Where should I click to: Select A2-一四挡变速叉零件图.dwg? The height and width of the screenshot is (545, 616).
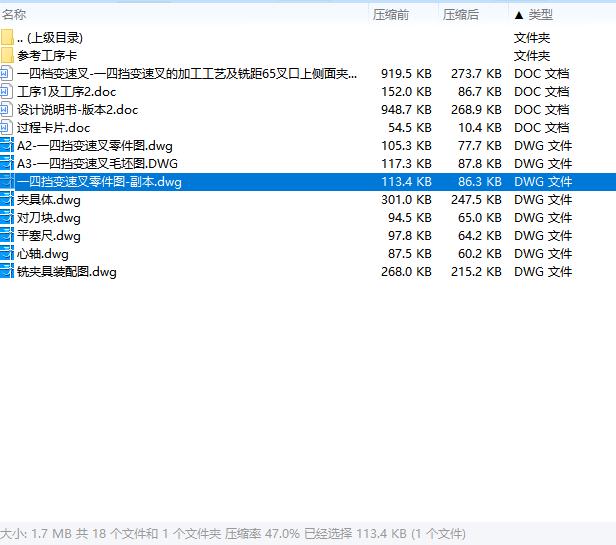(x=95, y=146)
